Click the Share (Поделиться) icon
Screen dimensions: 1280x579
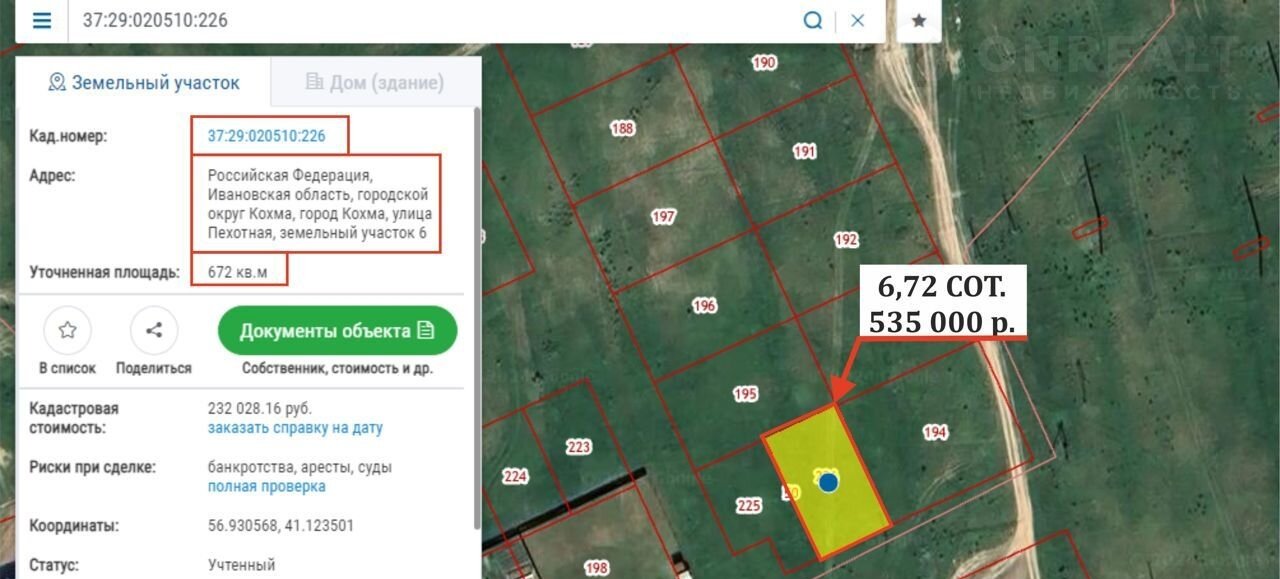[154, 331]
